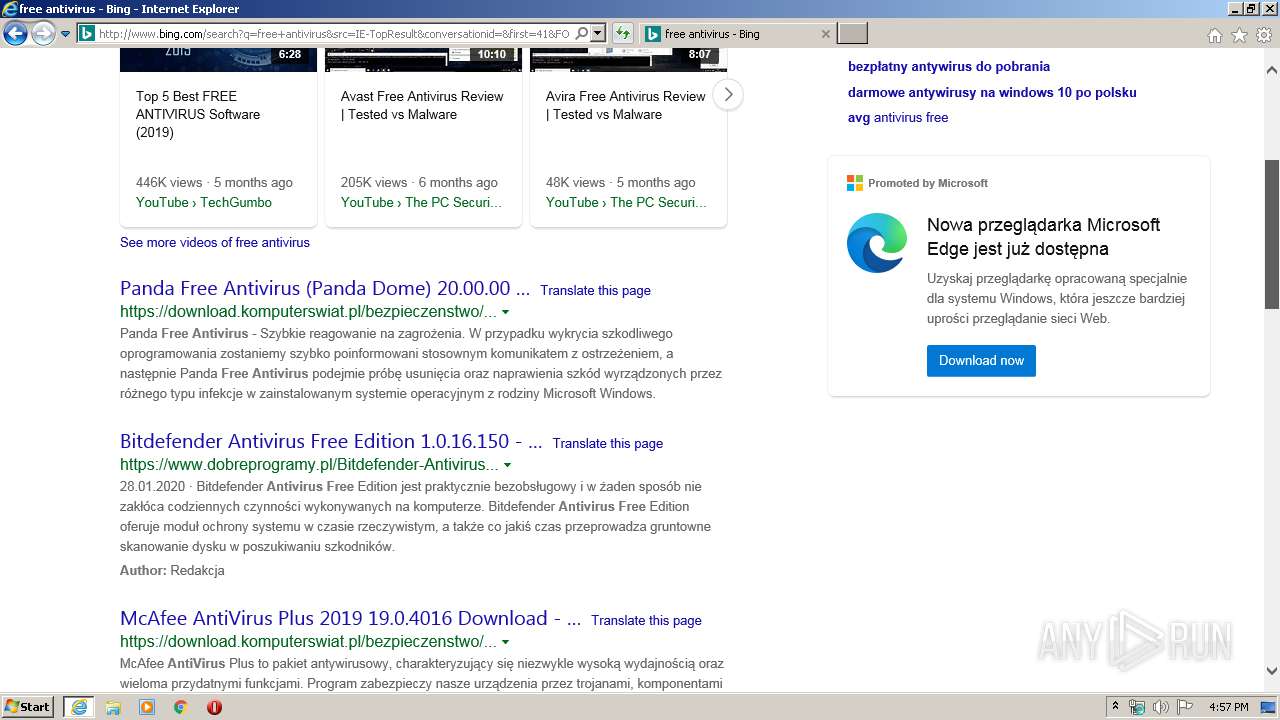
Task: Click the network tray icon
Action: click(x=1137, y=707)
